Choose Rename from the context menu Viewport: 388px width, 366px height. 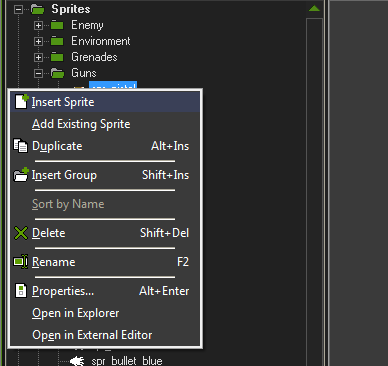click(x=105, y=262)
